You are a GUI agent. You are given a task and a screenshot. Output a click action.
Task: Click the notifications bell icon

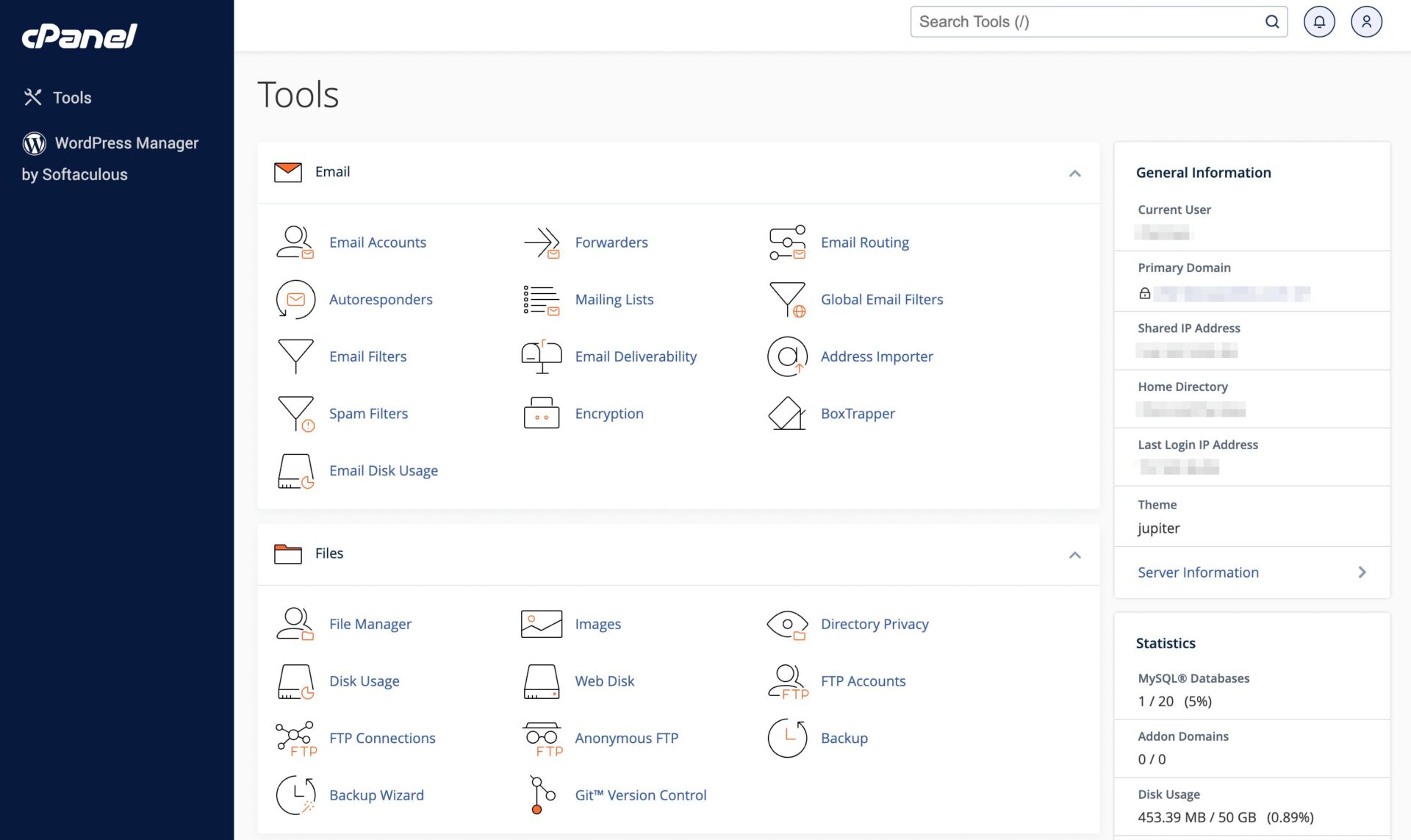(x=1319, y=21)
